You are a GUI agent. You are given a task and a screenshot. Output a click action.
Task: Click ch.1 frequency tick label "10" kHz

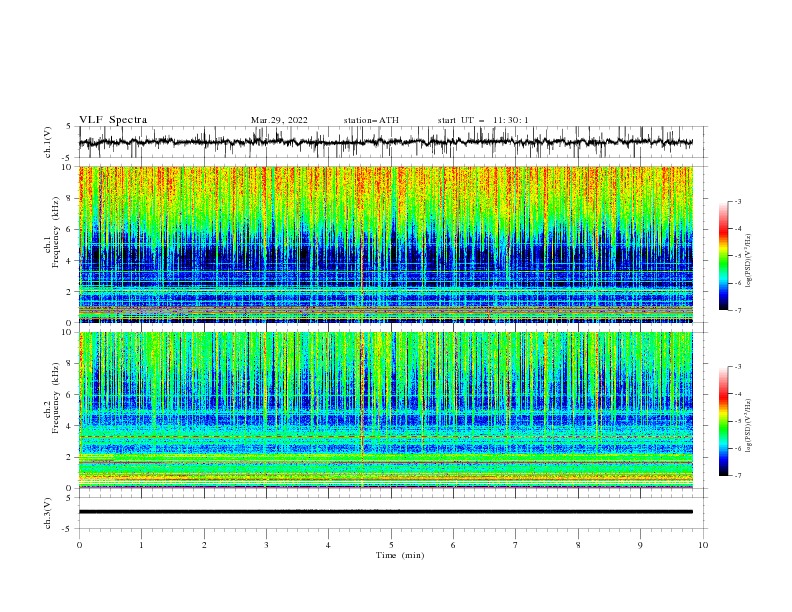coord(68,167)
